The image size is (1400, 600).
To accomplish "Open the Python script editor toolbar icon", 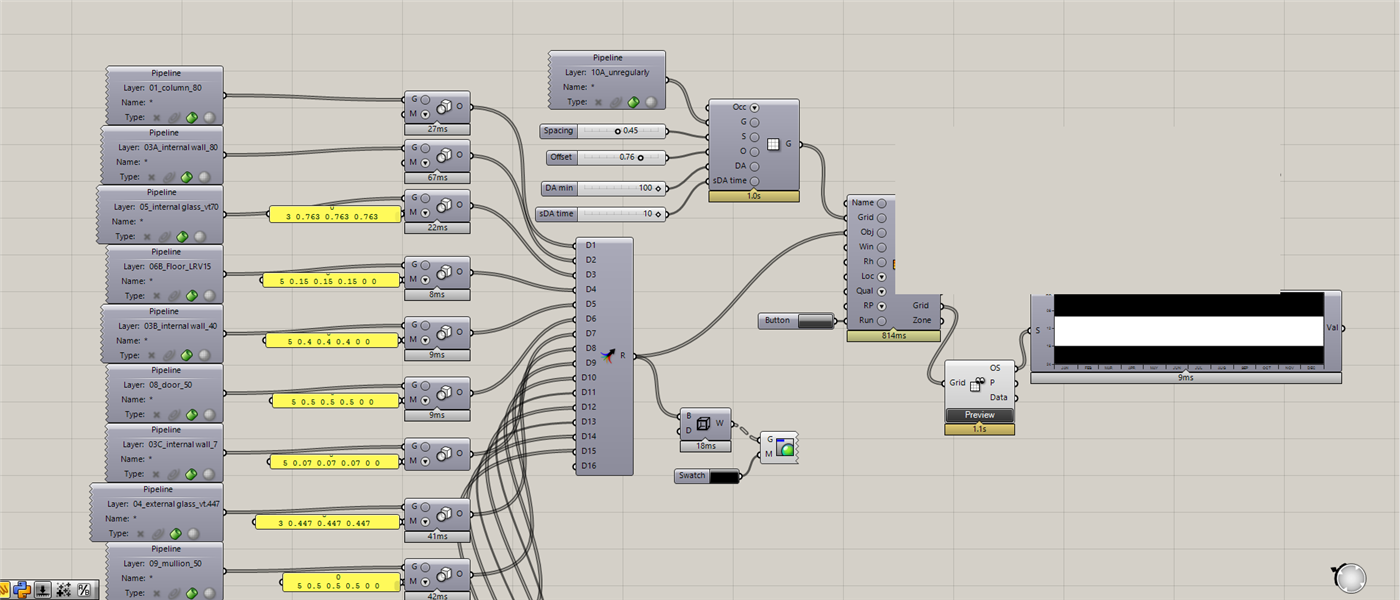I will pos(21,590).
